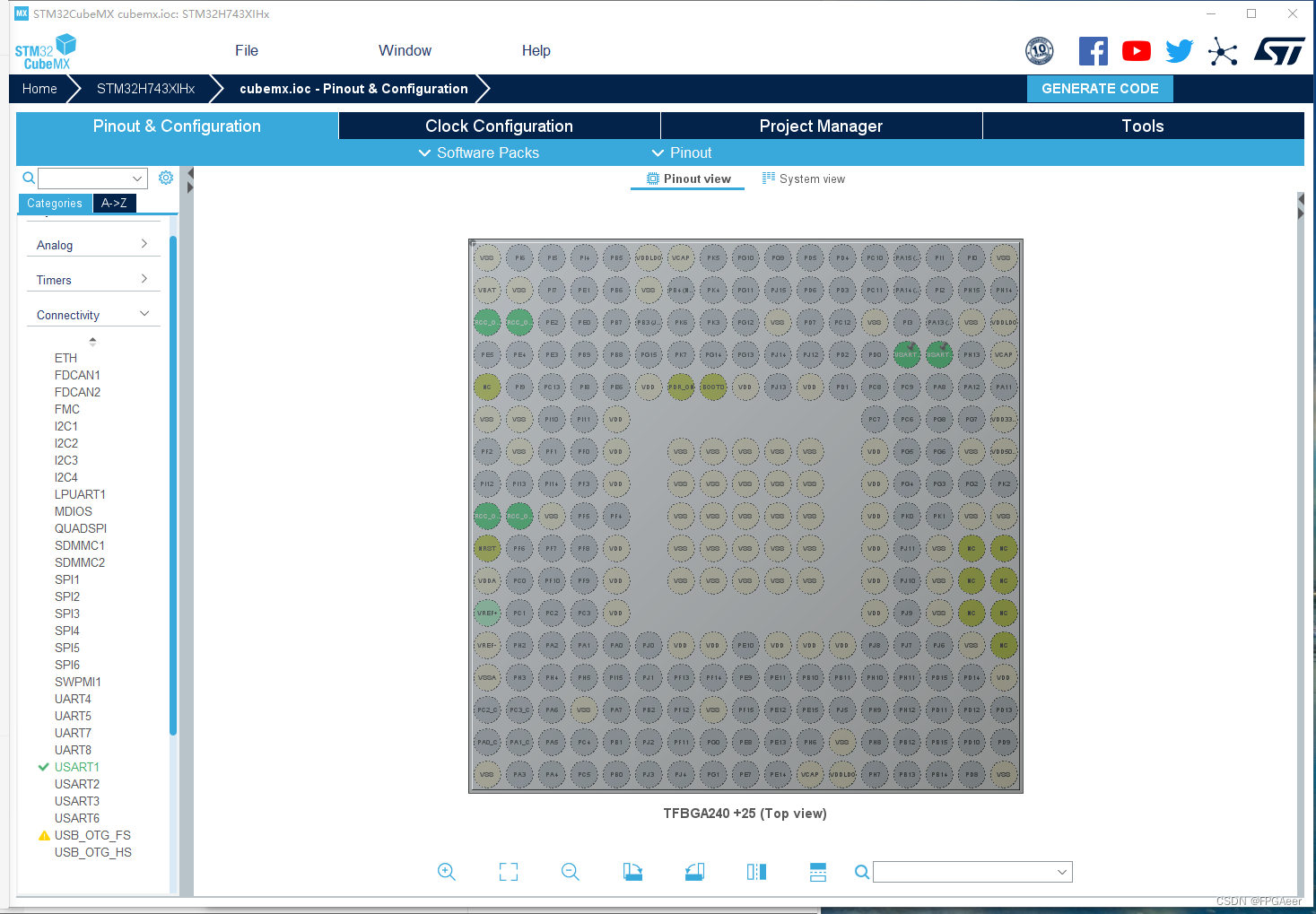
Task: Open the pin search dropdown at bottom
Action: point(972,872)
